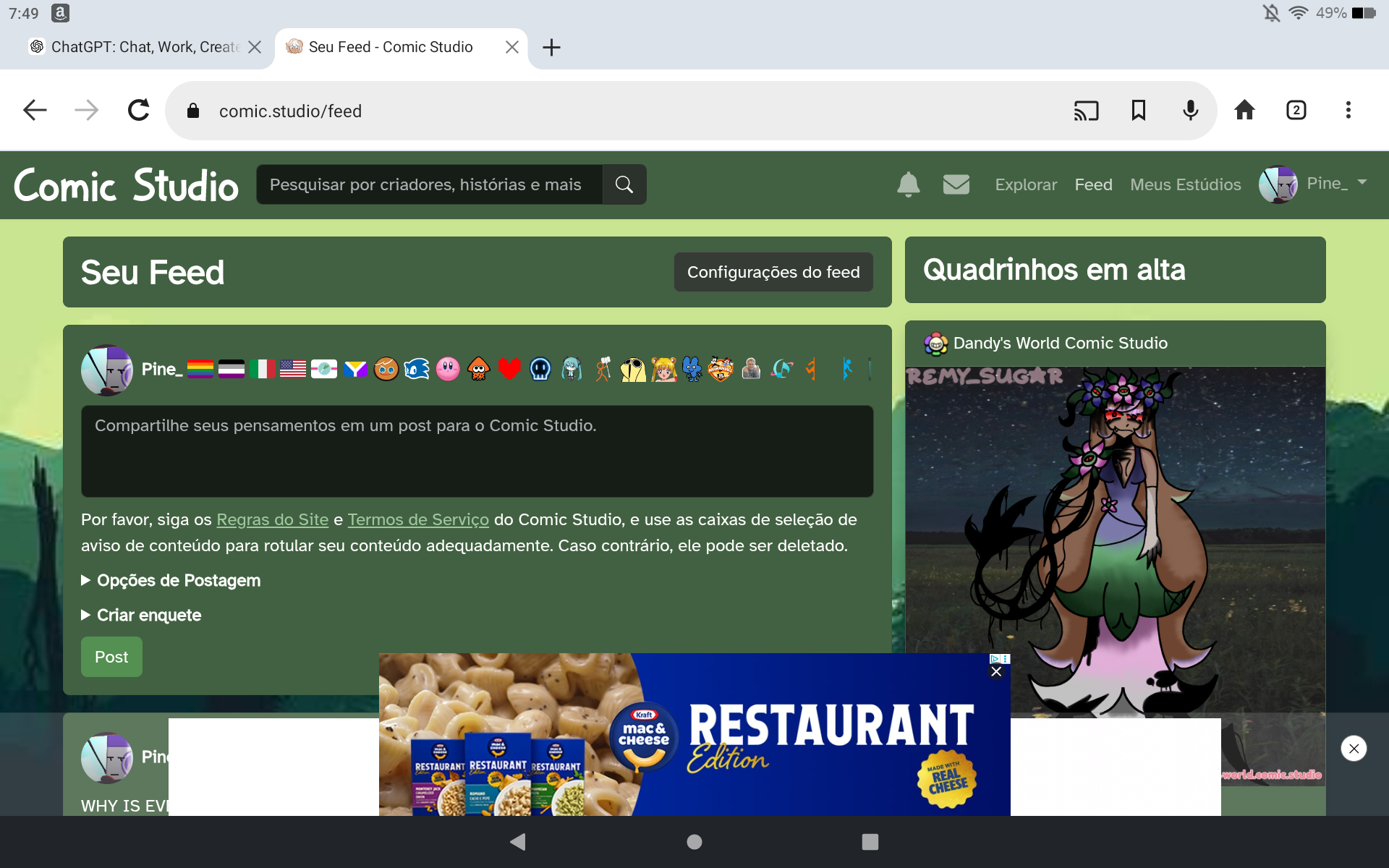This screenshot has height=868, width=1389.
Task: Click the Kraft Restaurant Edition ad banner
Action: pos(694,734)
